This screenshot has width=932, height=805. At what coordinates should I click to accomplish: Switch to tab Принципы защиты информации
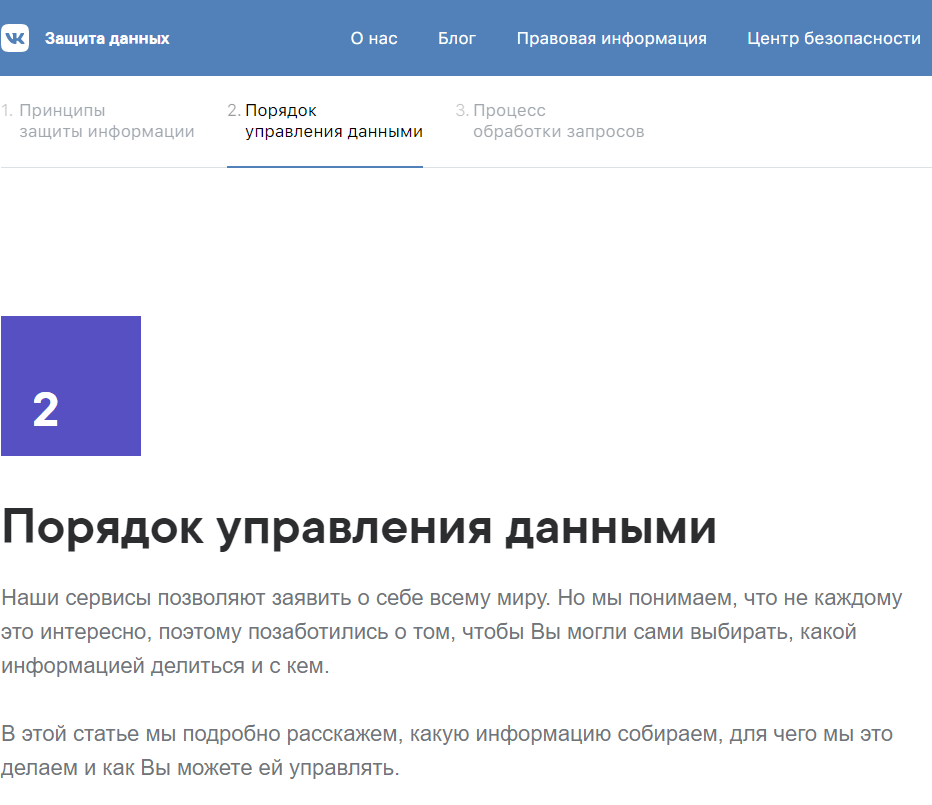98,121
